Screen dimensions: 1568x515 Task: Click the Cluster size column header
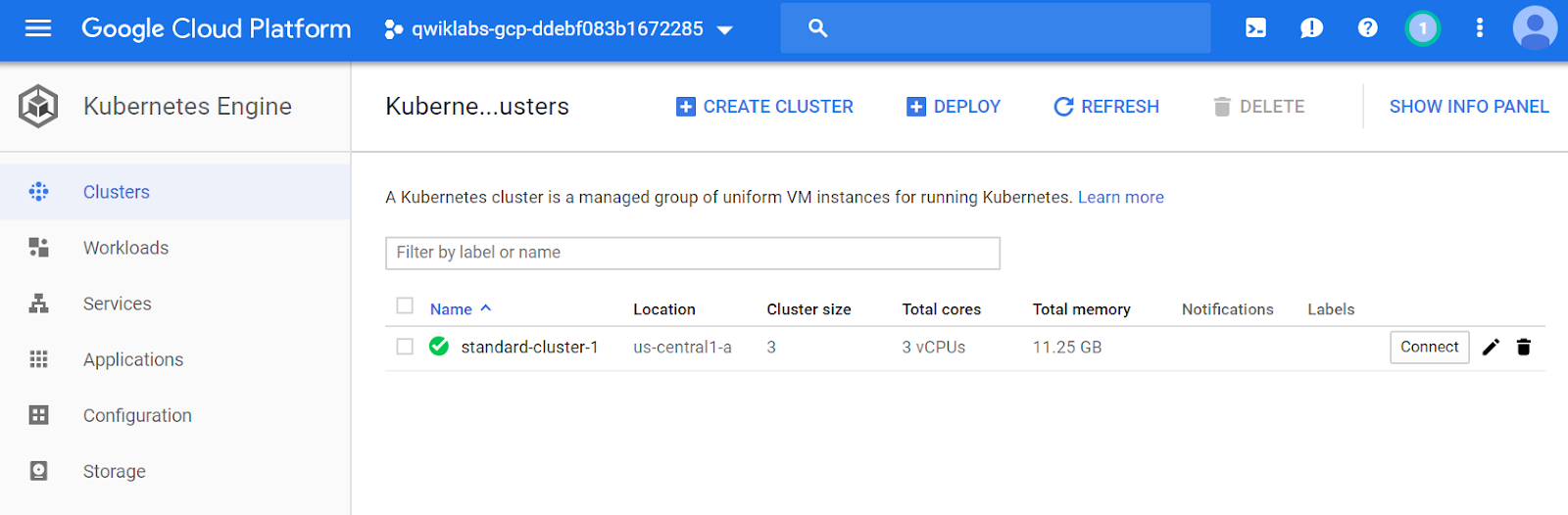pyautogui.click(x=808, y=309)
